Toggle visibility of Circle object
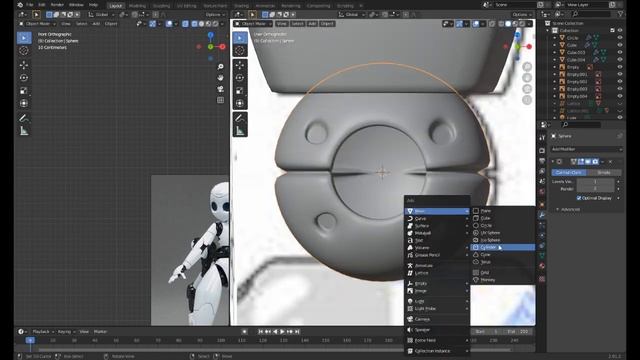Viewport: 640px width, 360px height. [620, 38]
